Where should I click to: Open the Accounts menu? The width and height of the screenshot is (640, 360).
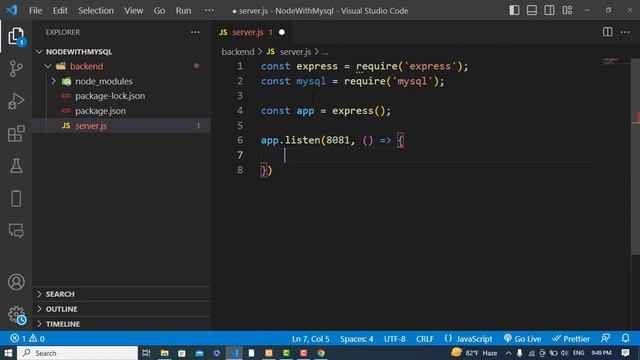click(x=16, y=282)
